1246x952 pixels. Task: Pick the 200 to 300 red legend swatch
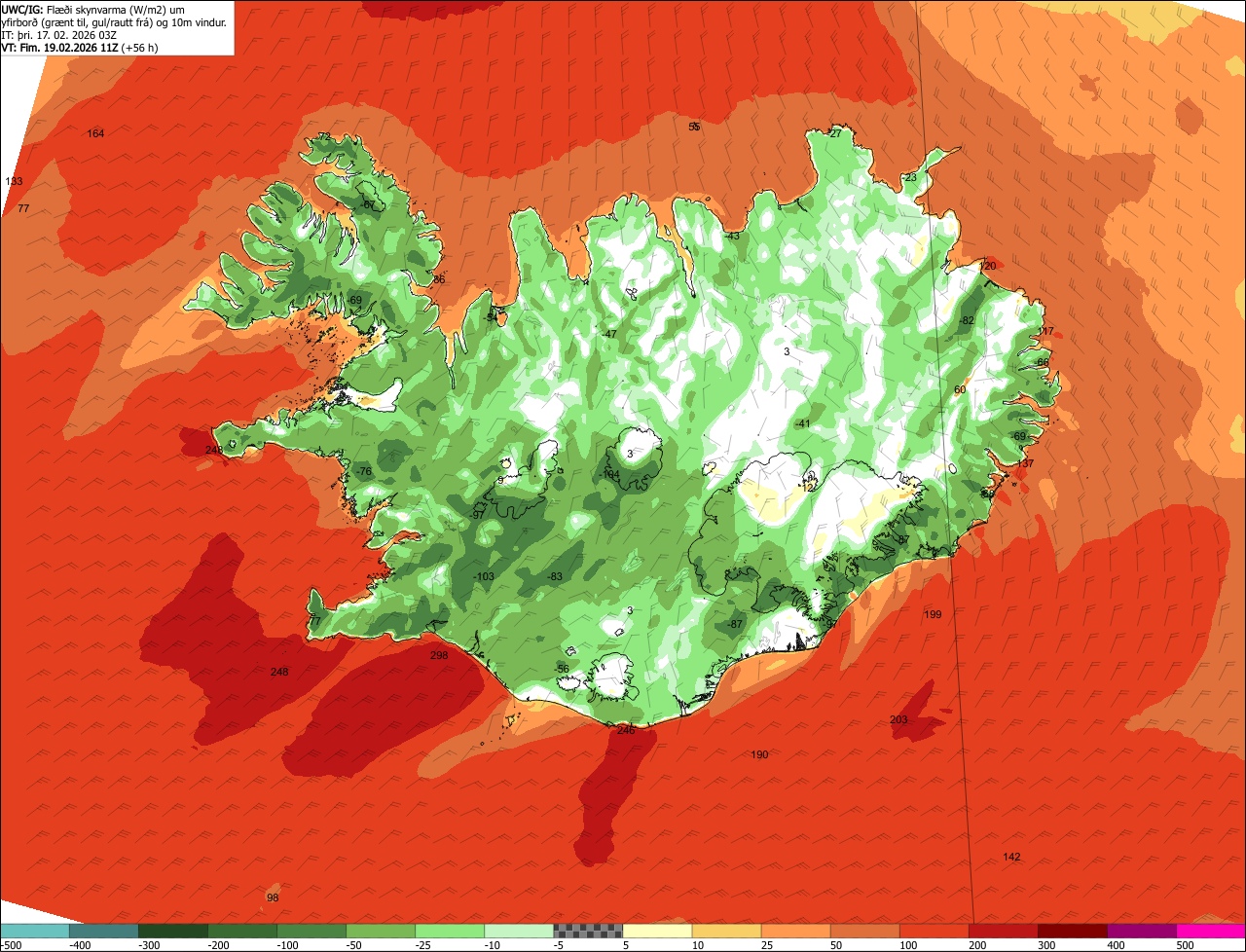(x=1003, y=931)
